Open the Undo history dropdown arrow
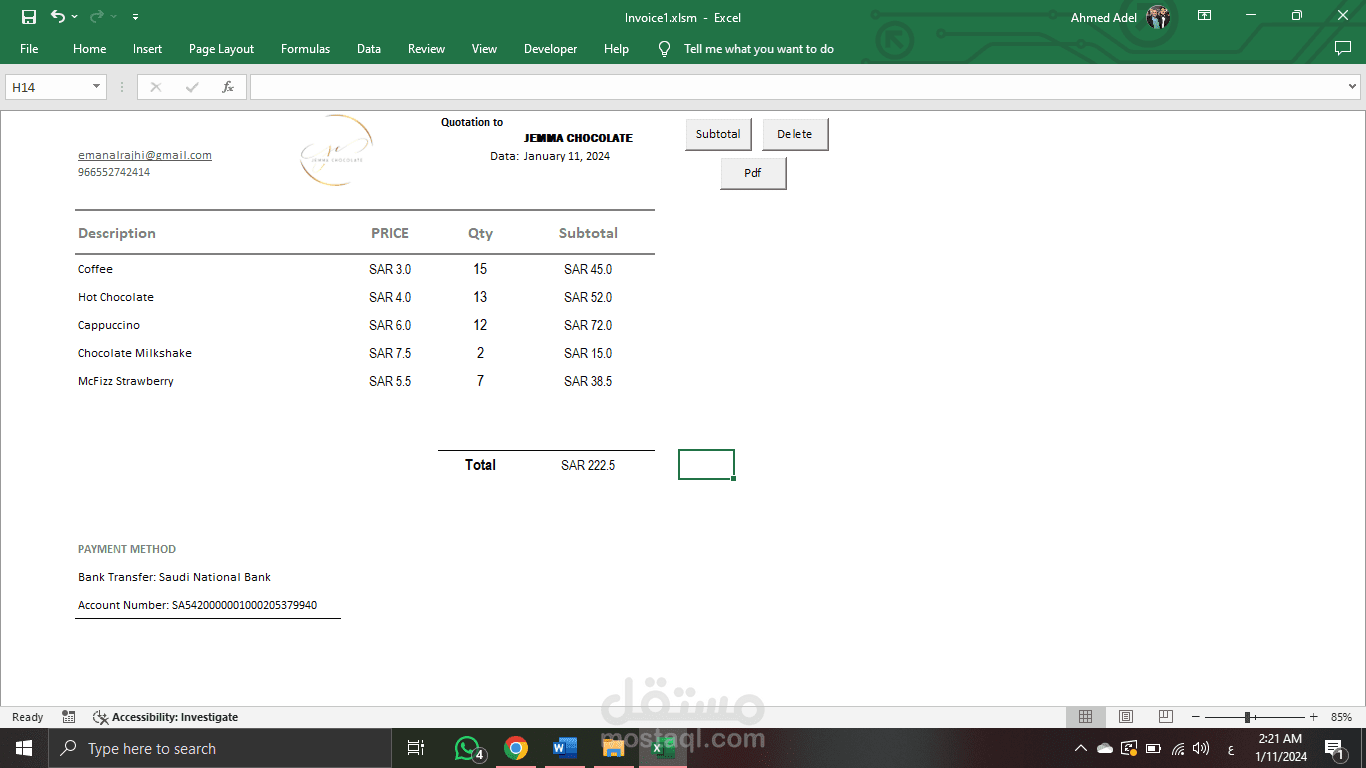 click(x=75, y=17)
